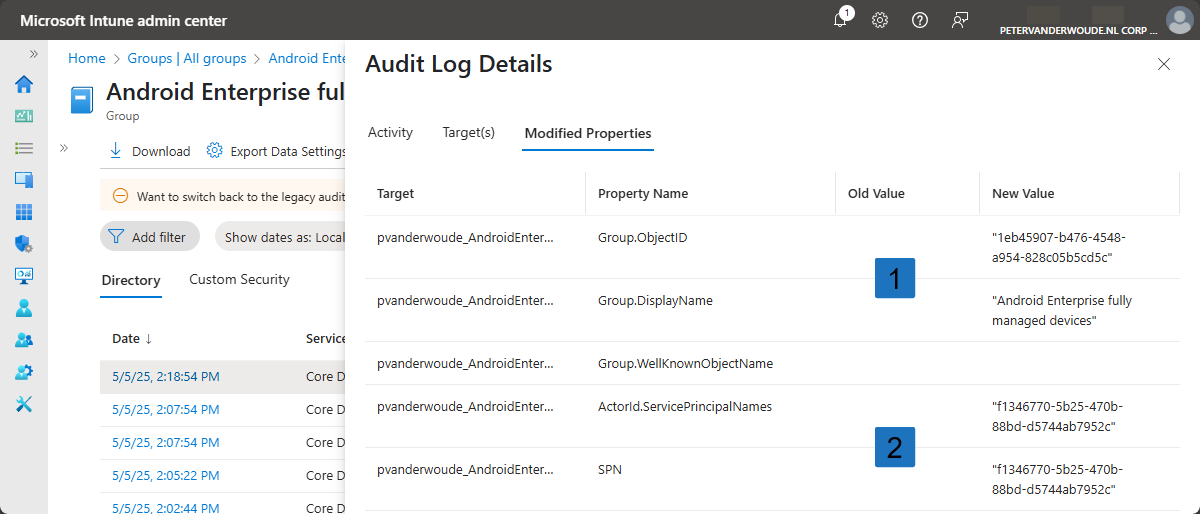Screen dimensions: 1200x514
Task: Open the settings gear in top bar
Action: click(880, 20)
